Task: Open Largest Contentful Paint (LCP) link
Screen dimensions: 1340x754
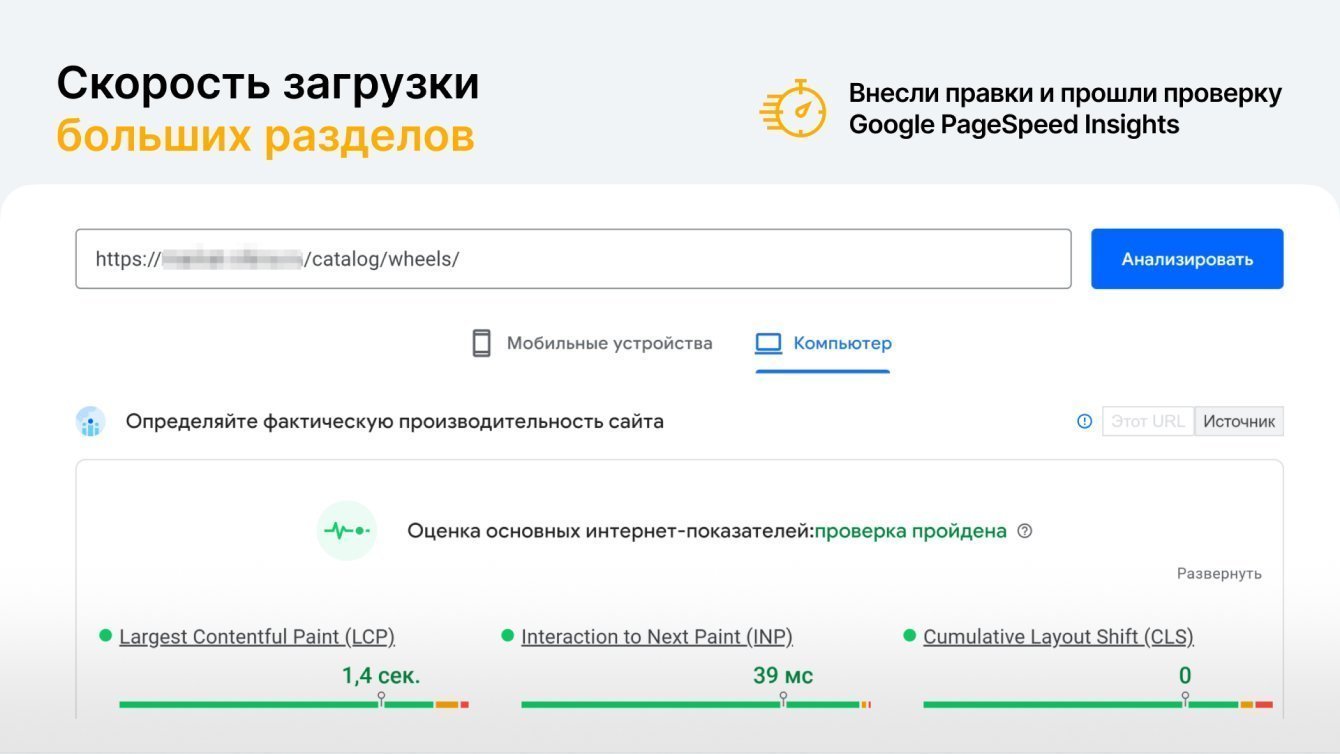Action: 257,637
